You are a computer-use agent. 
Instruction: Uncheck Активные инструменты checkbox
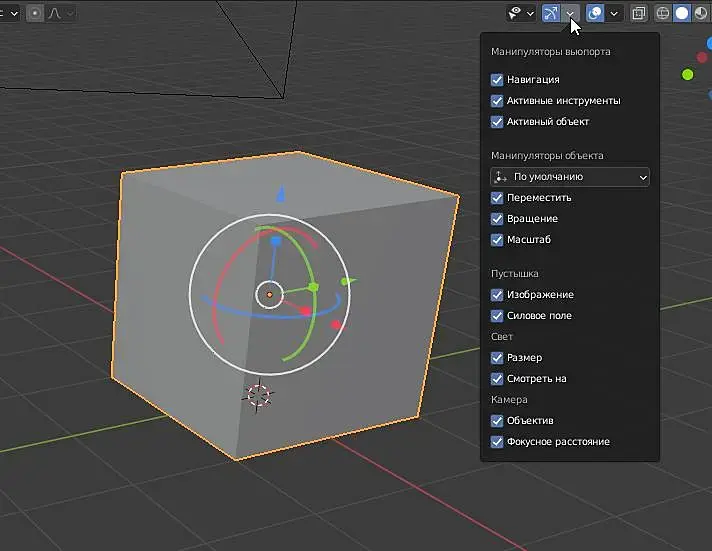click(x=497, y=100)
